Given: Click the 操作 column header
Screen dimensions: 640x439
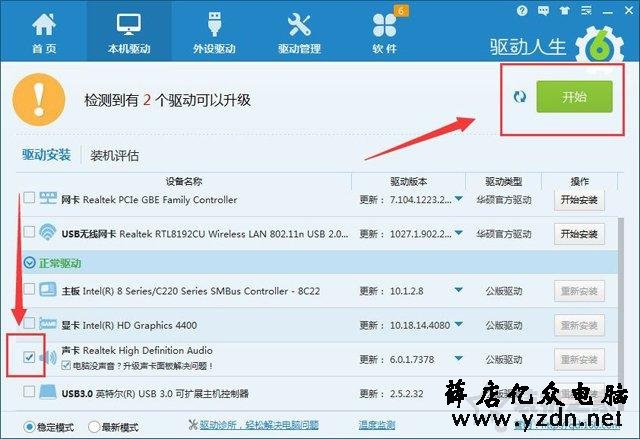Looking at the screenshot, I should [x=580, y=182].
